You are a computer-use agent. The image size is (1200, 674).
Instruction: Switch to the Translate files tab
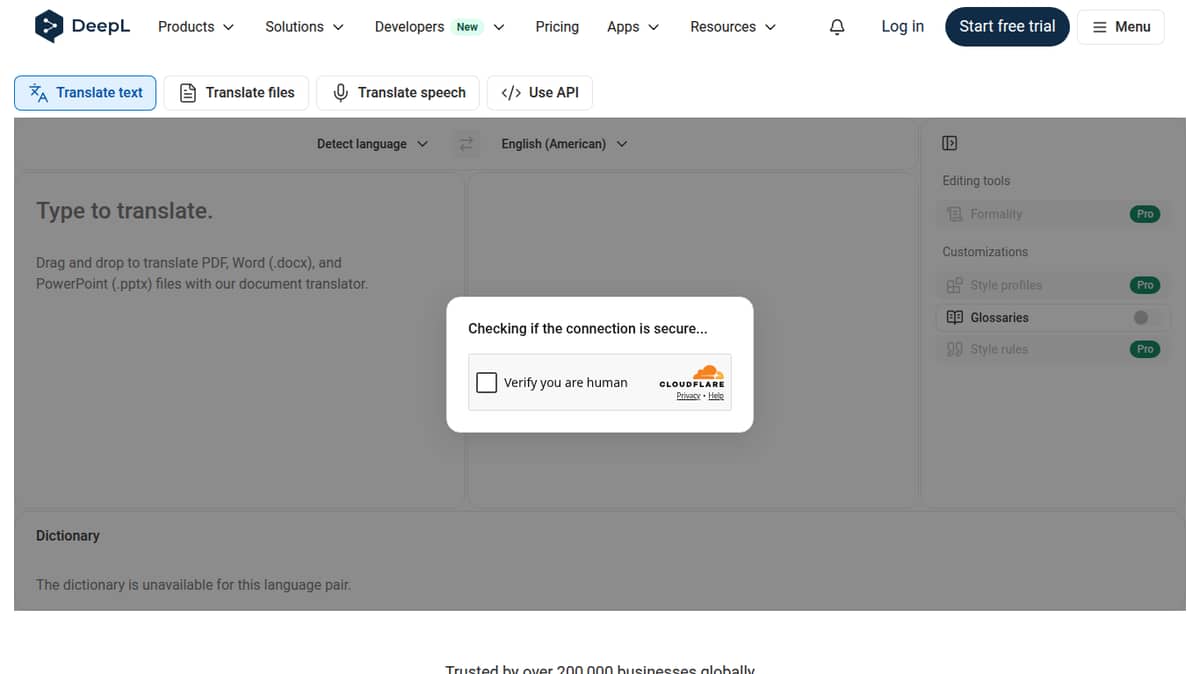pyautogui.click(x=237, y=92)
